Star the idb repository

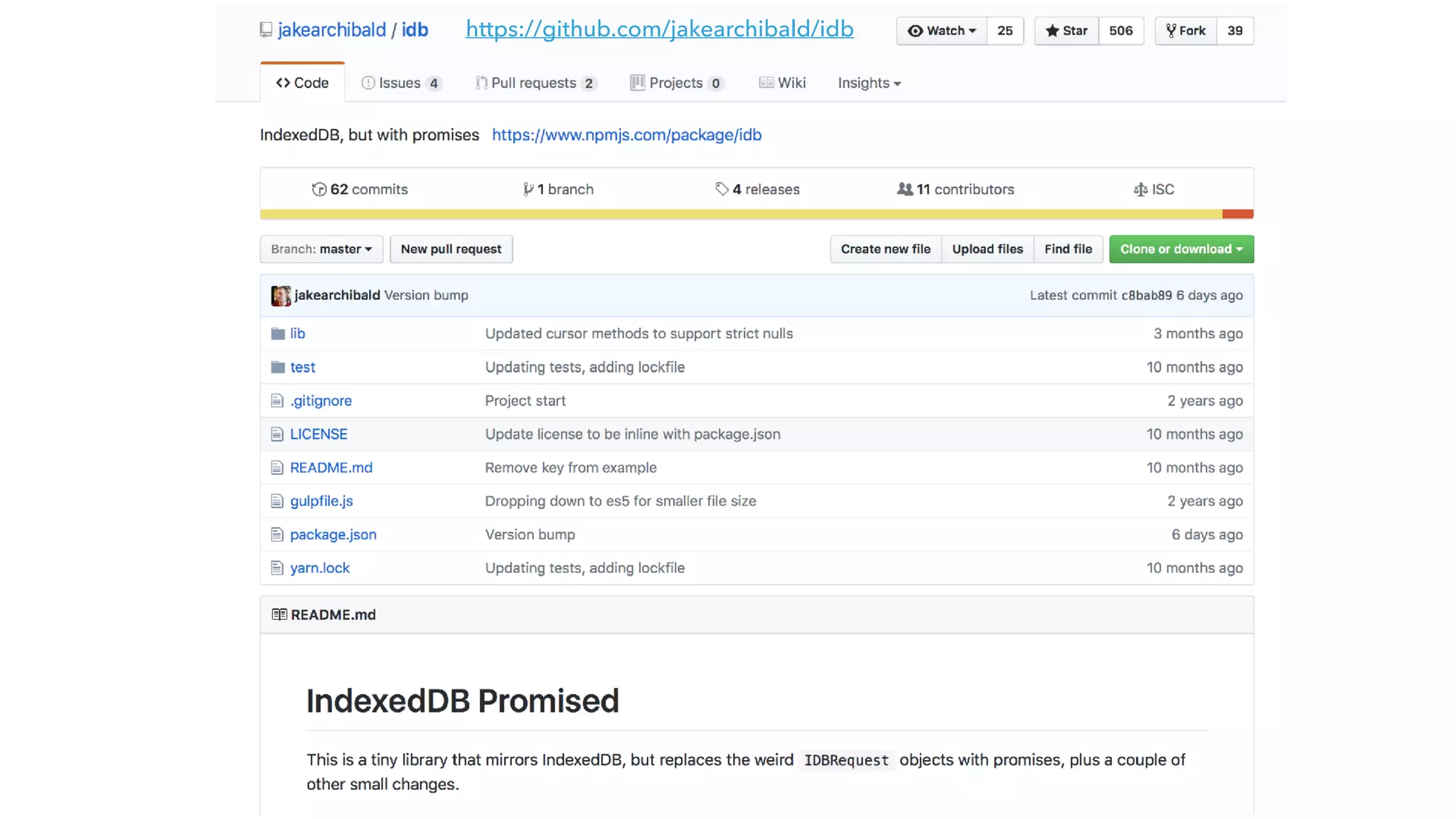pos(1066,31)
